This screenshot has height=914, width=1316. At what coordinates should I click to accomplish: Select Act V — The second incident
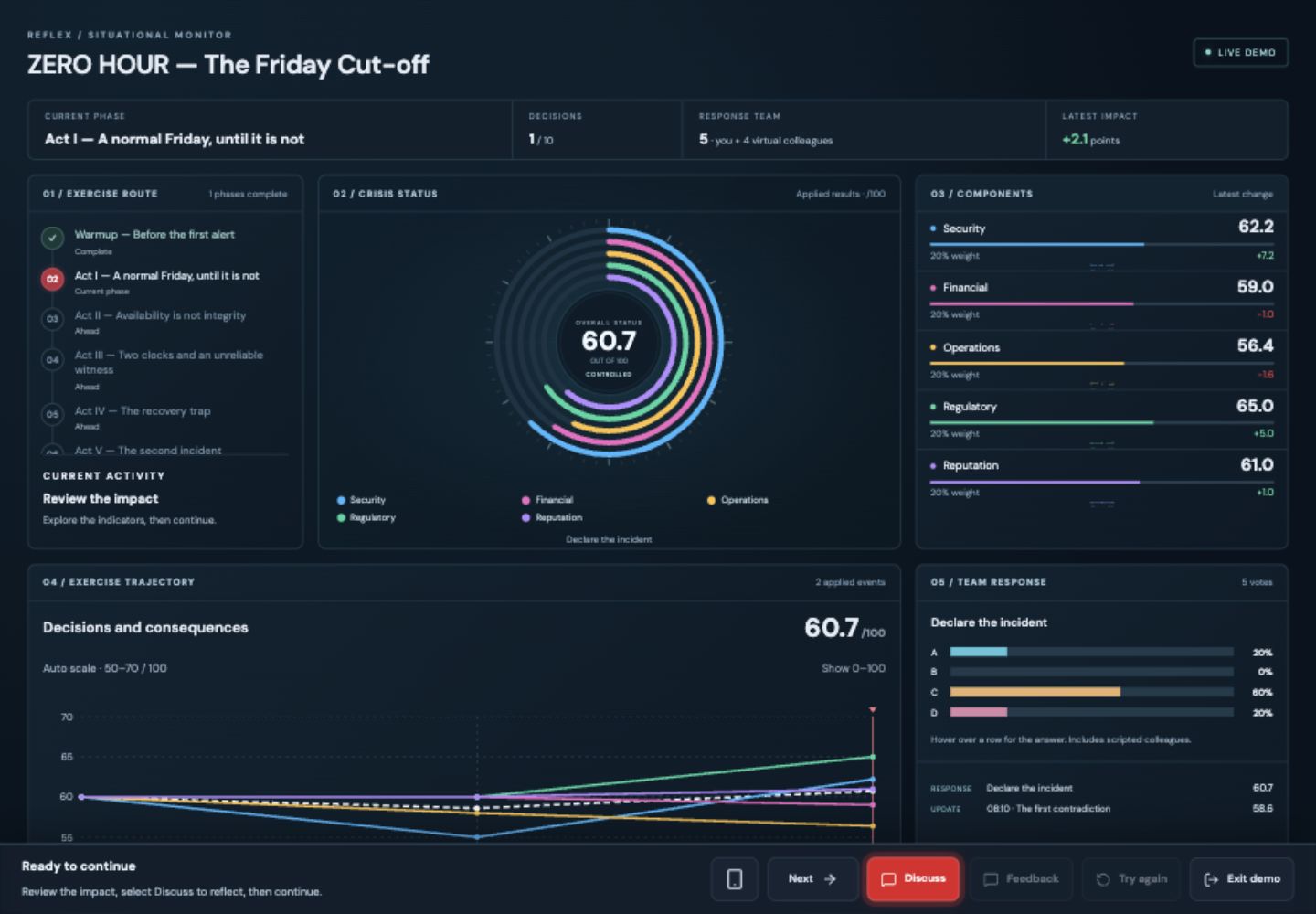tap(148, 451)
